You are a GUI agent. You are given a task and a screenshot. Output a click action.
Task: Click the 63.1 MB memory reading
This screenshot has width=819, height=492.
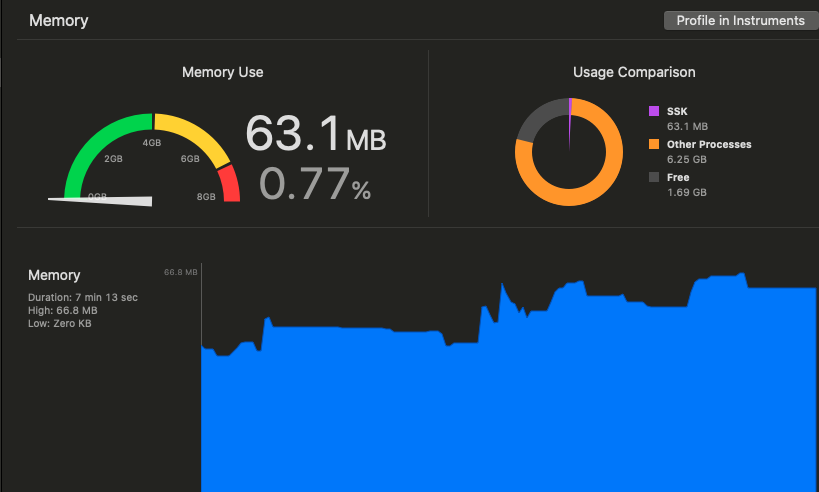315,134
